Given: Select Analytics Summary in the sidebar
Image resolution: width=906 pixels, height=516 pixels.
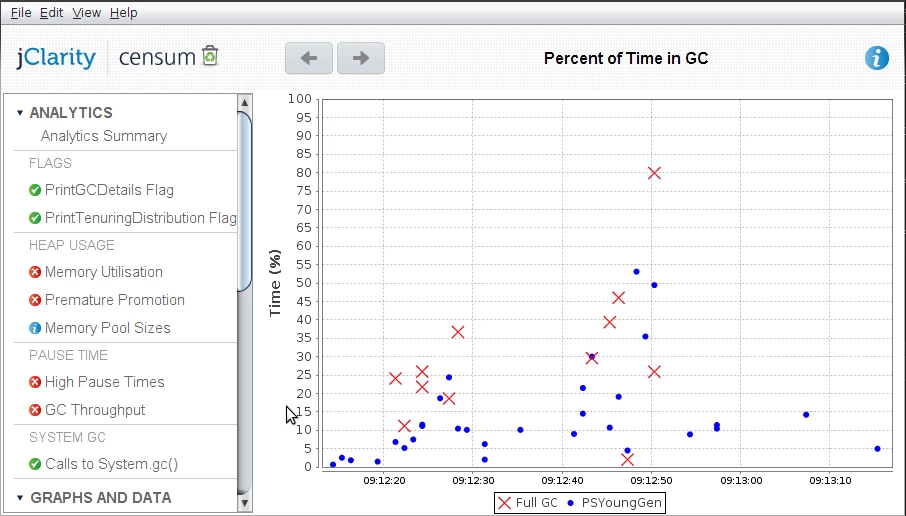Looking at the screenshot, I should (x=104, y=136).
